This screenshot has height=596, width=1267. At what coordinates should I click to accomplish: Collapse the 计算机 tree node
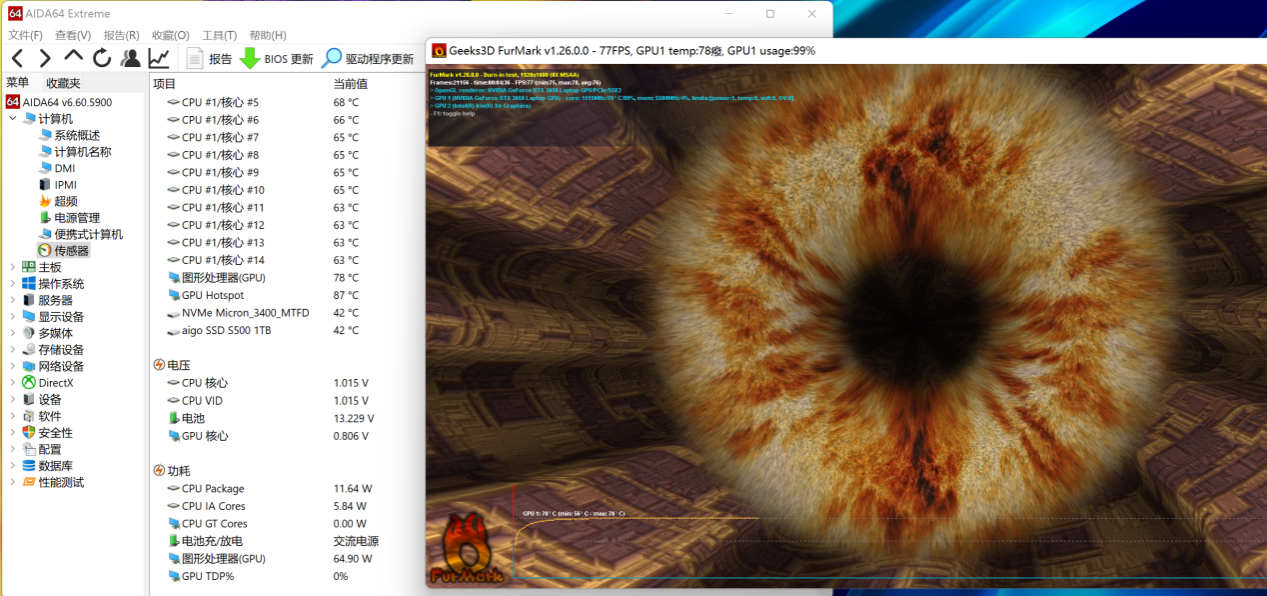[13, 119]
